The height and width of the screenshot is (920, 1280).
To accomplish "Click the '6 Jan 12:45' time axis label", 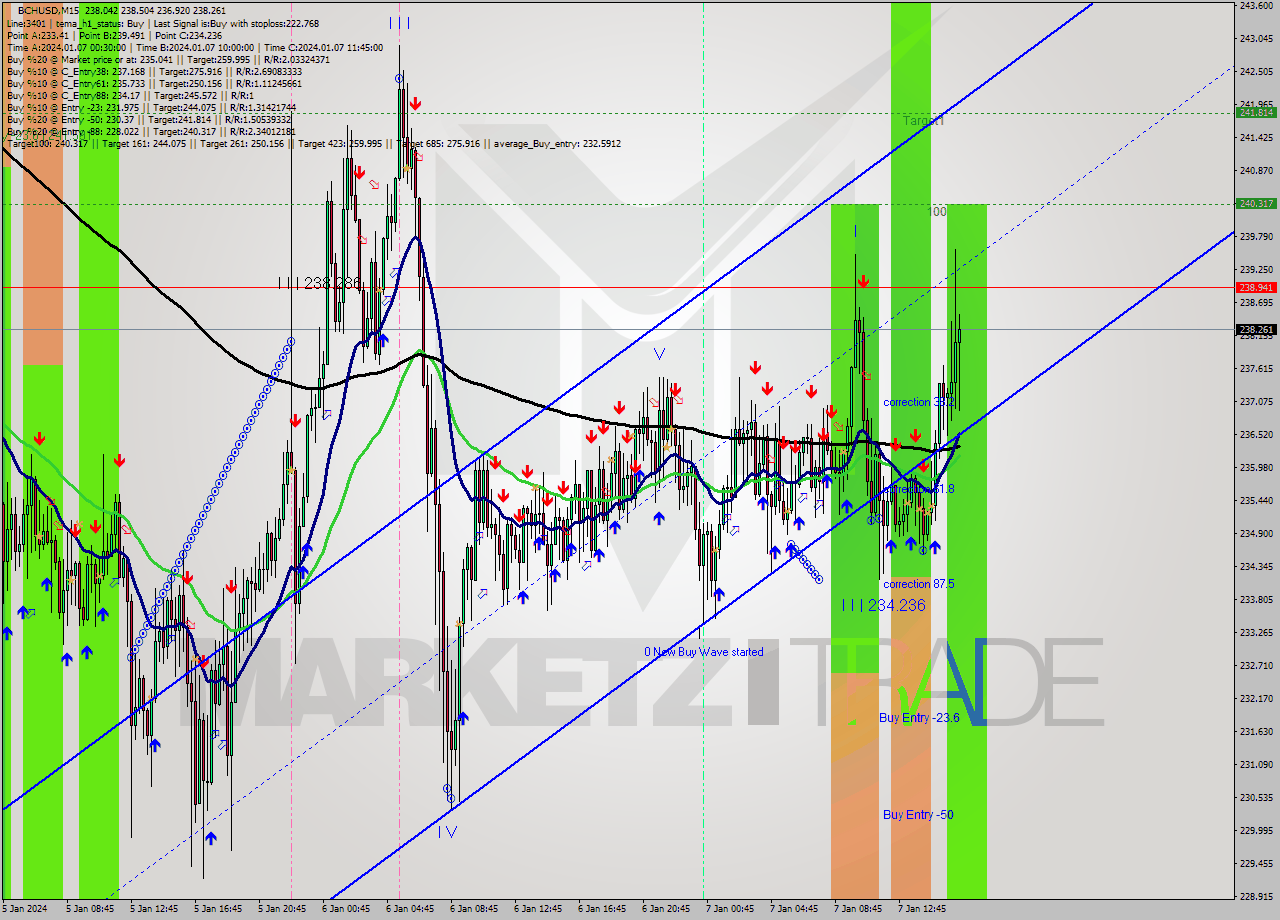I will pyautogui.click(x=537, y=910).
